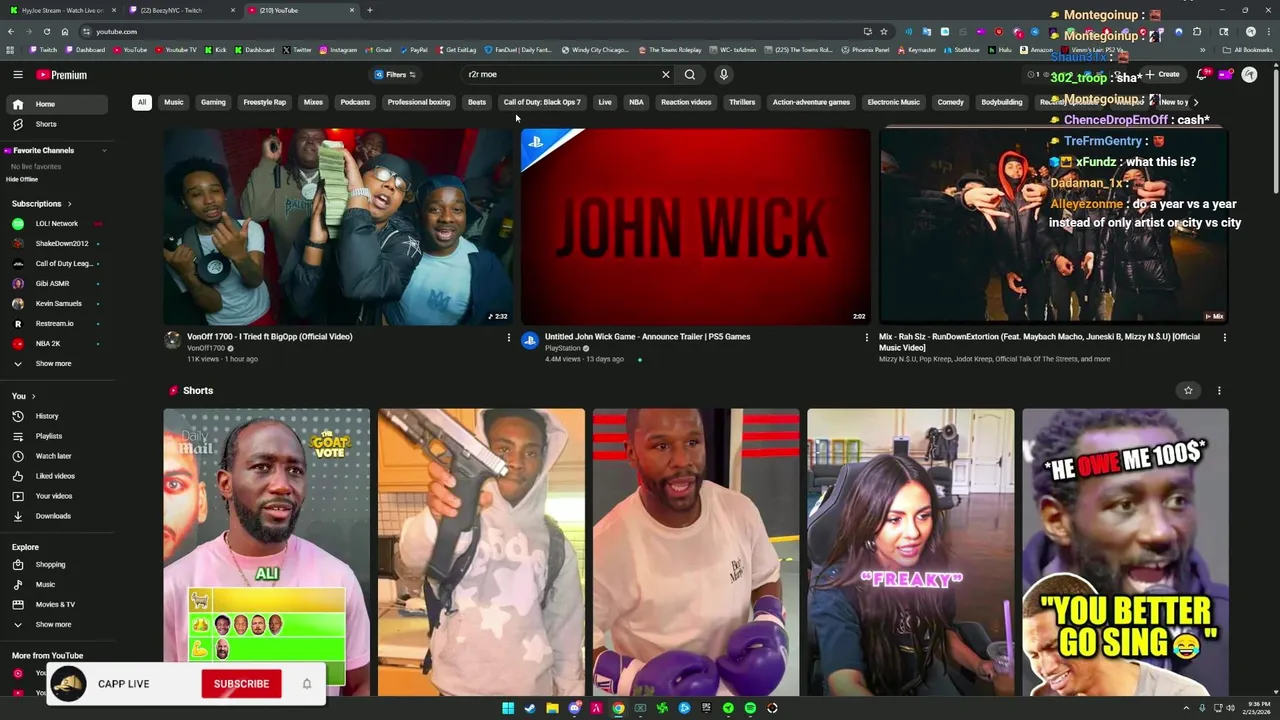The width and height of the screenshot is (1280, 720).
Task: Select the Professional boxing chip
Action: tap(418, 102)
